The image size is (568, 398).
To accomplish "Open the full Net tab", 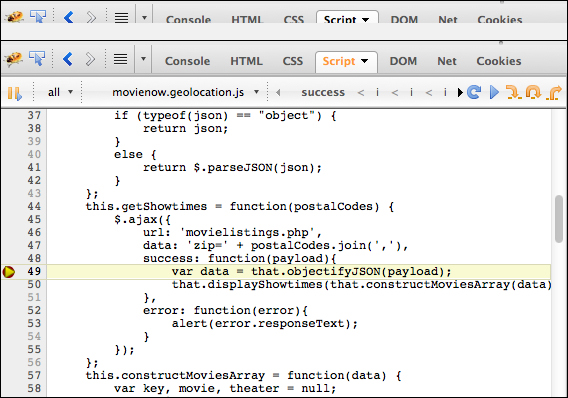I will (x=447, y=61).
